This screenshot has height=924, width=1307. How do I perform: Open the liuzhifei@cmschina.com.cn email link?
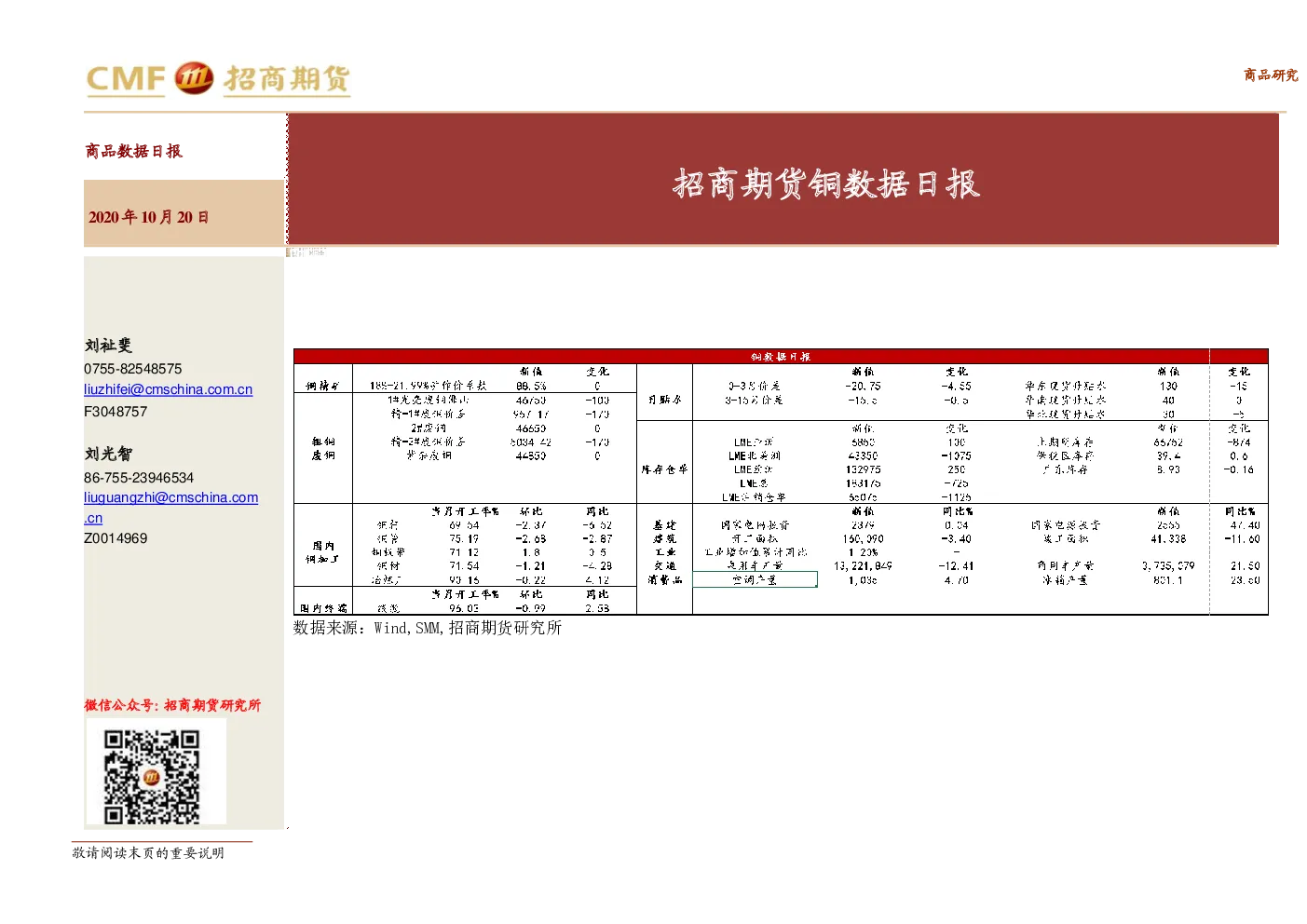(168, 389)
